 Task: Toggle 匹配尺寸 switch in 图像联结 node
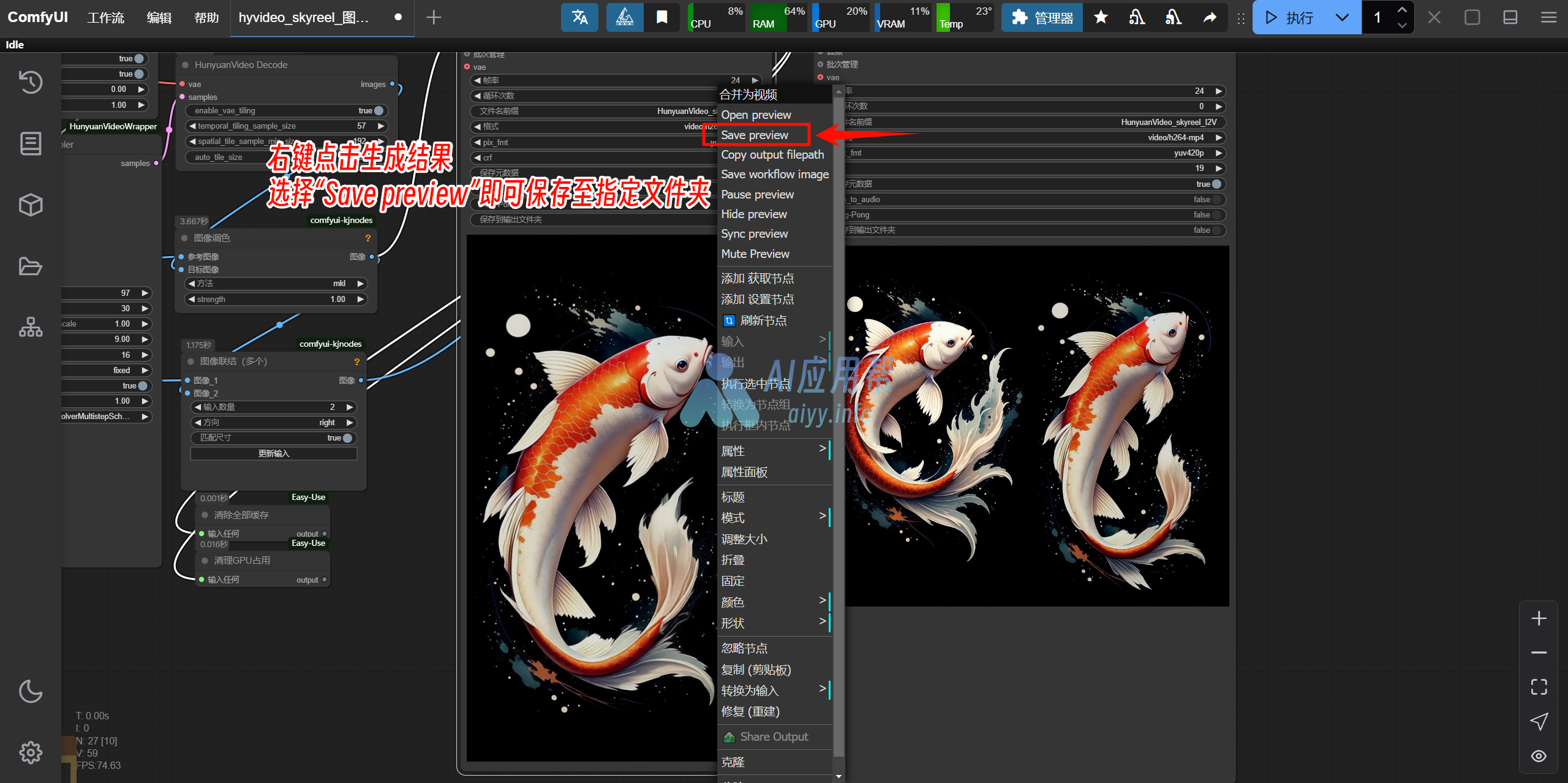coord(348,438)
